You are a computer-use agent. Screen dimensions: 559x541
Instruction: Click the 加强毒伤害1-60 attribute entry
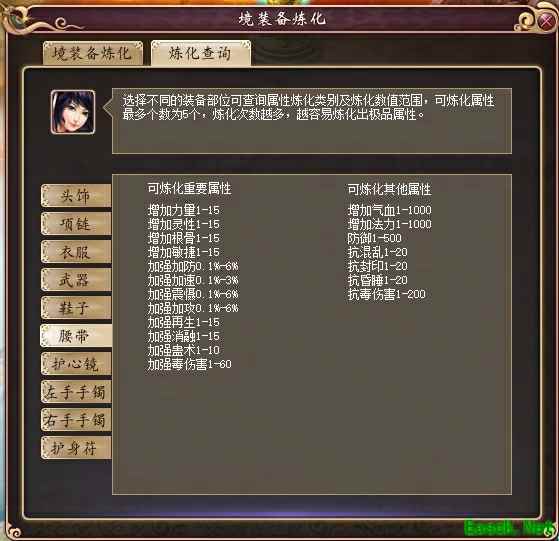coord(190,364)
